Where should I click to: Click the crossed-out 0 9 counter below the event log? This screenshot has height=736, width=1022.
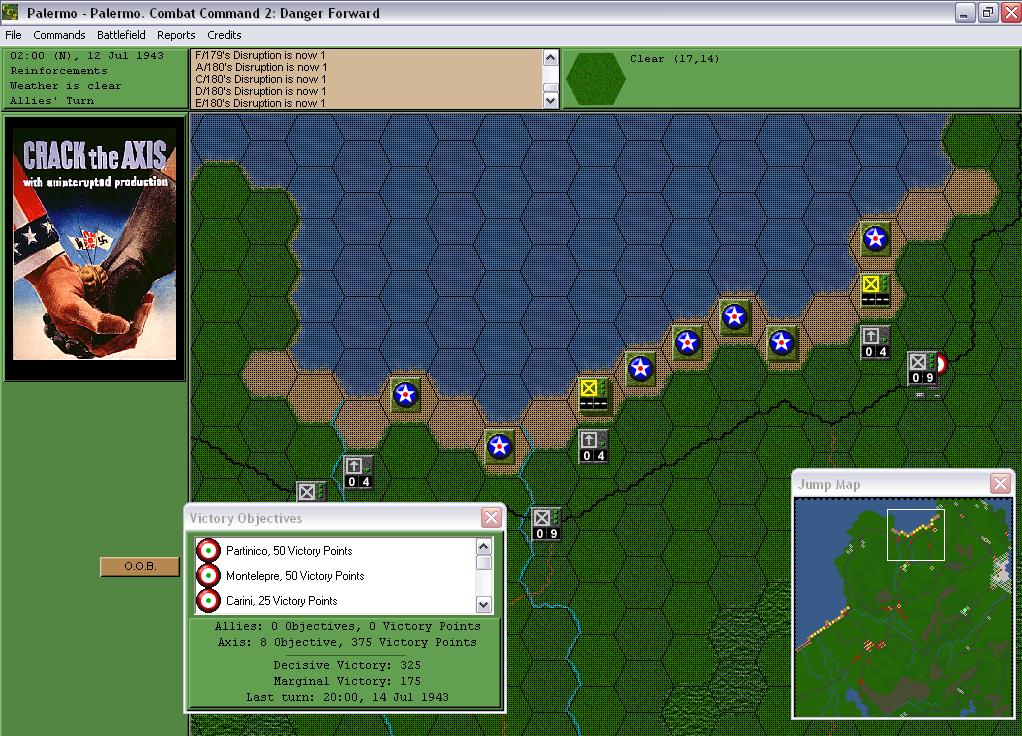[x=544, y=524]
